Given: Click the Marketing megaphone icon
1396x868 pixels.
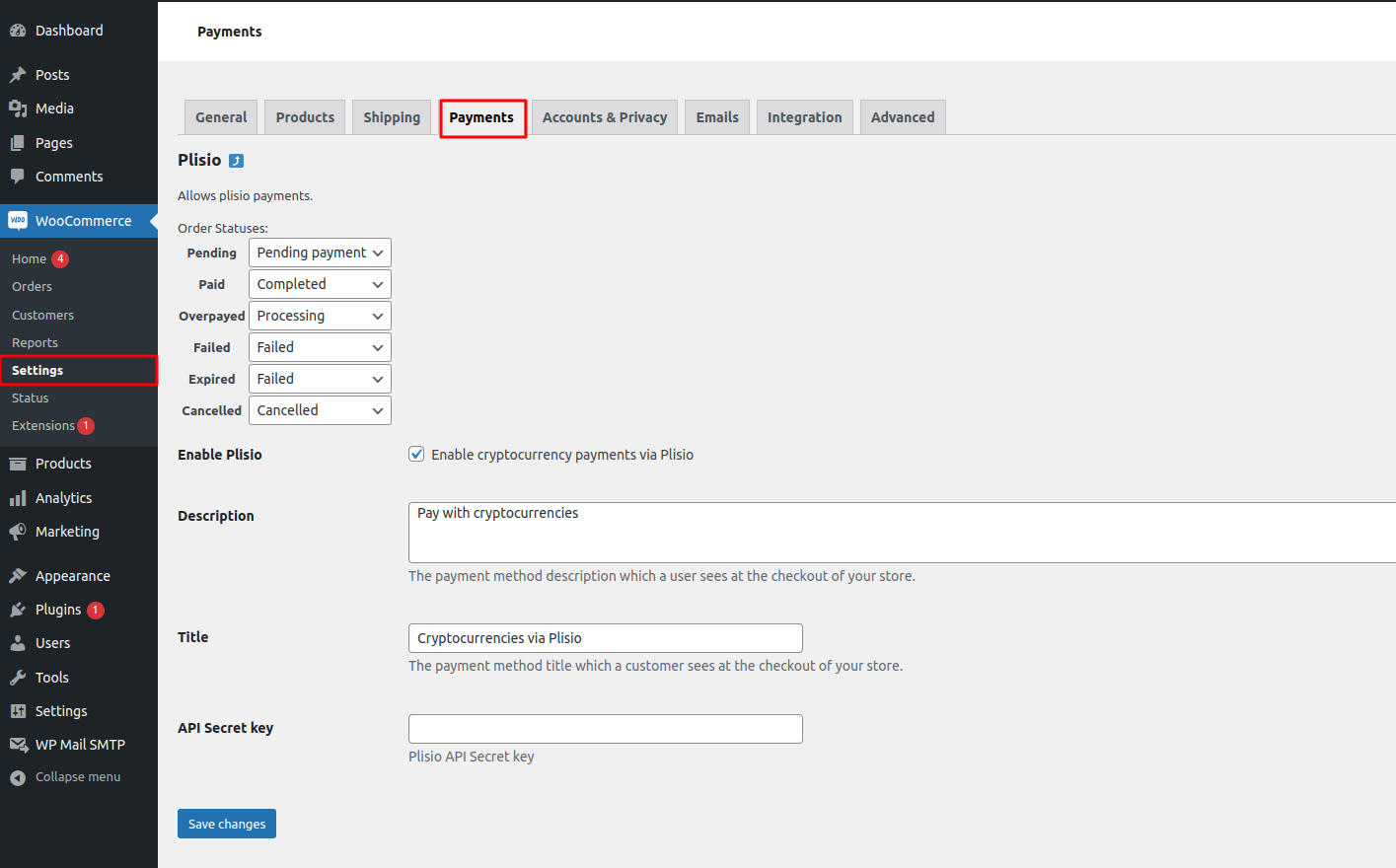Looking at the screenshot, I should click(18, 532).
